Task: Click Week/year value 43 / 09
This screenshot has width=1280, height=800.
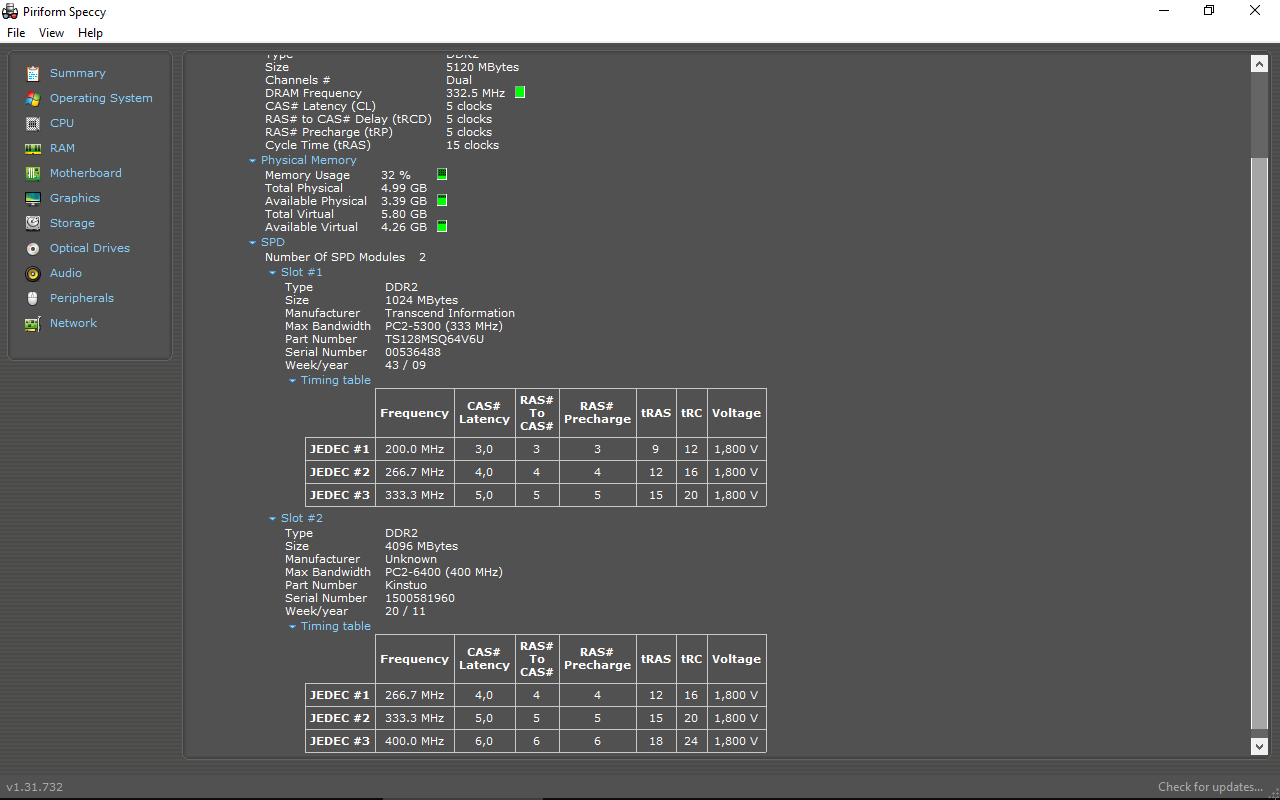Action: [406, 365]
